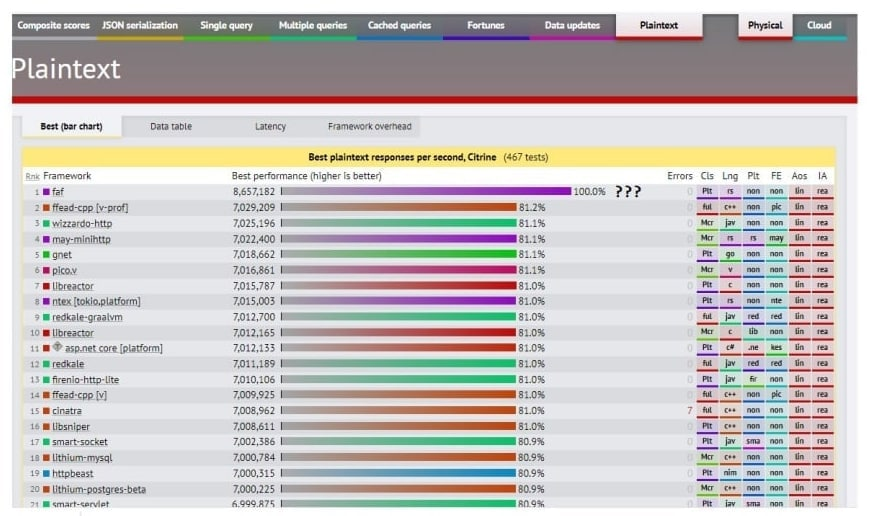Click the blue color square beside httpbeast

tap(47, 473)
